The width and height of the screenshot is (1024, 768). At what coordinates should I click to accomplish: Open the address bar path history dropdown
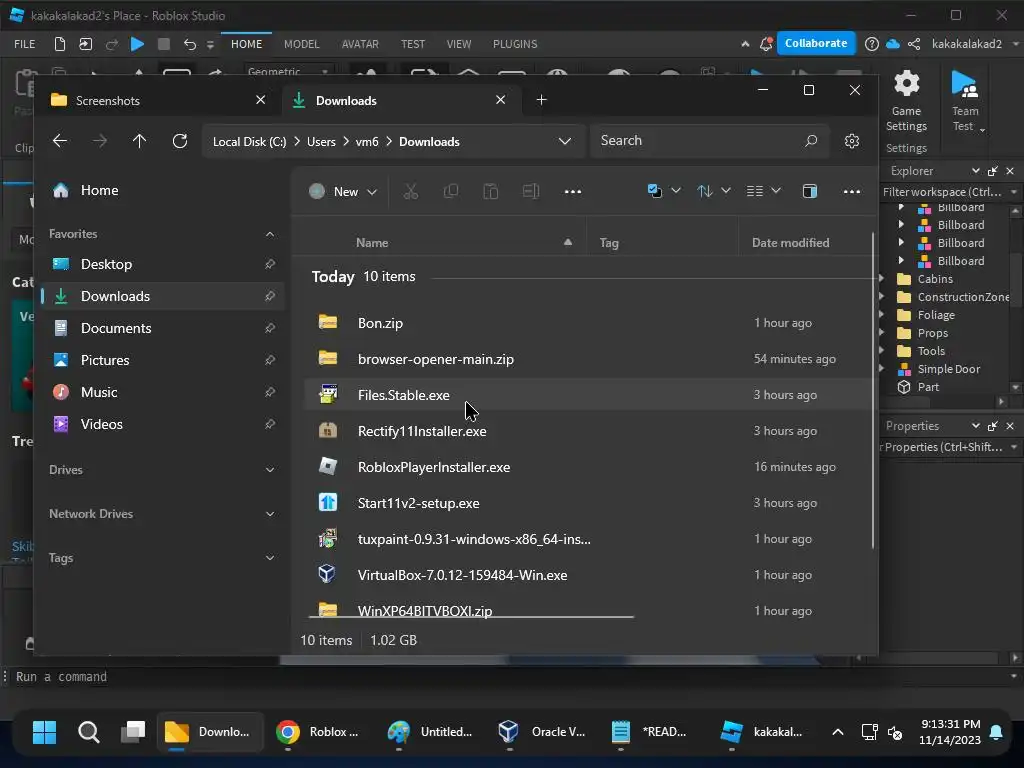(x=565, y=141)
